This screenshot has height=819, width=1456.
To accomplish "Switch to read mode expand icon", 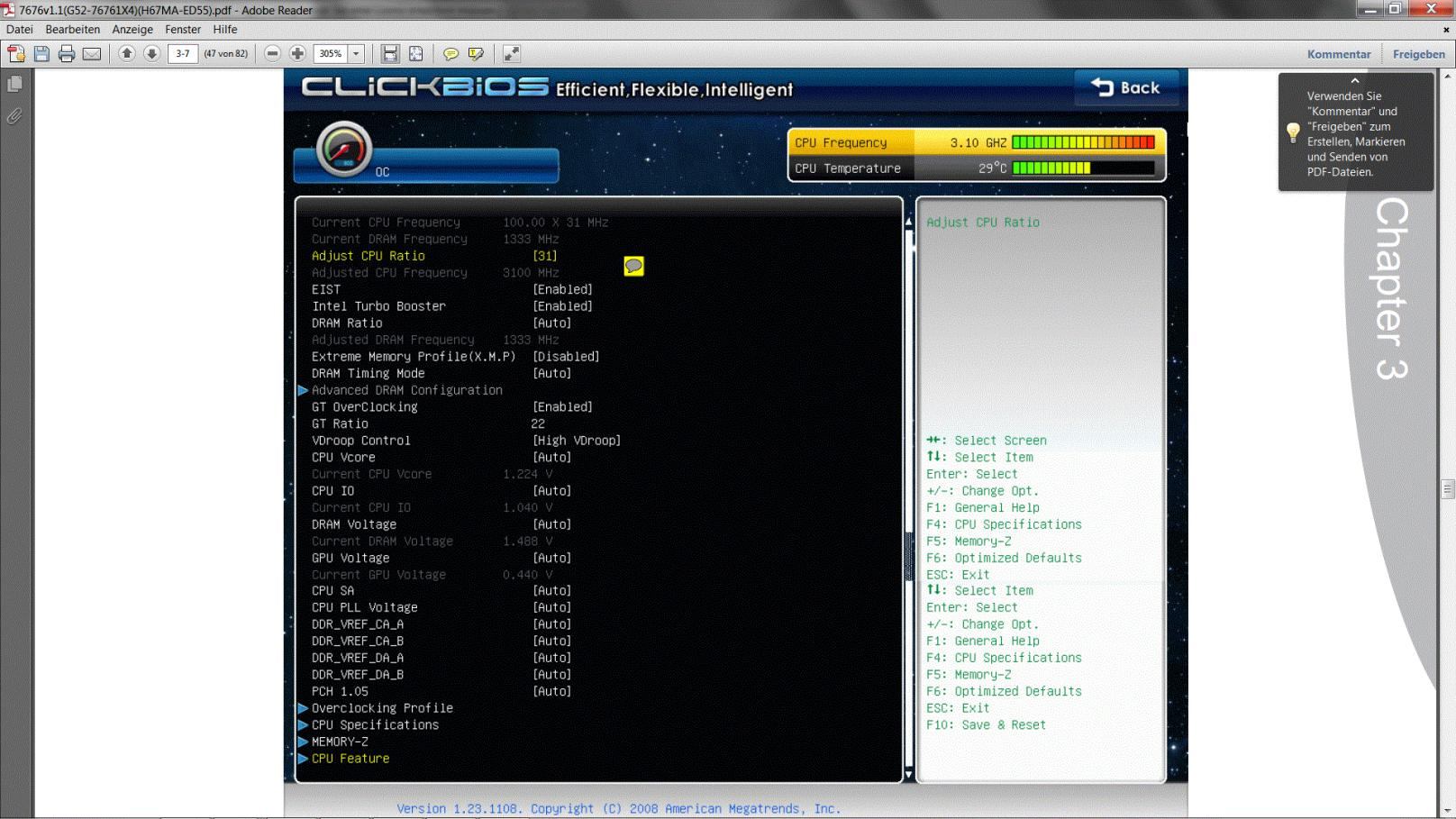I will pos(511,54).
